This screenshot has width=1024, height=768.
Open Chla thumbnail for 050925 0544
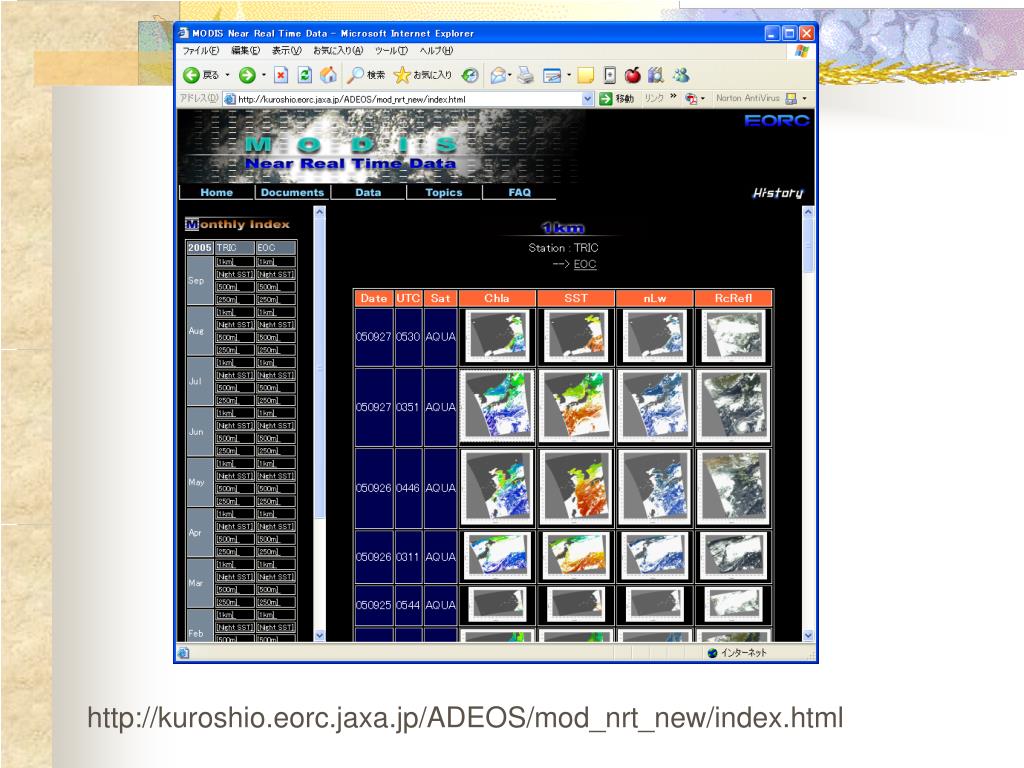[x=497, y=605]
